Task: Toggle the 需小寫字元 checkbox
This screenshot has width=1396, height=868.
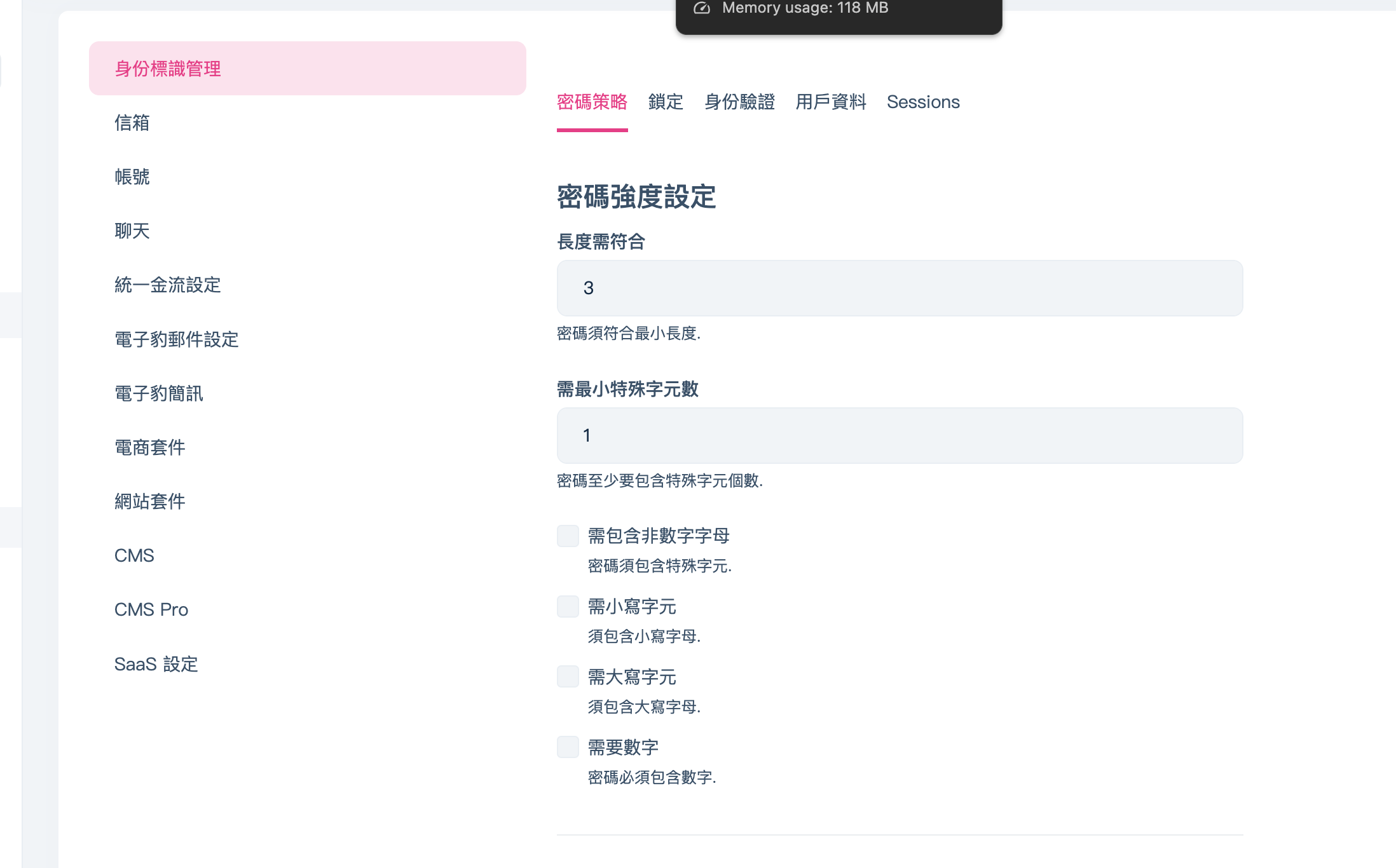Action: pyautogui.click(x=568, y=606)
